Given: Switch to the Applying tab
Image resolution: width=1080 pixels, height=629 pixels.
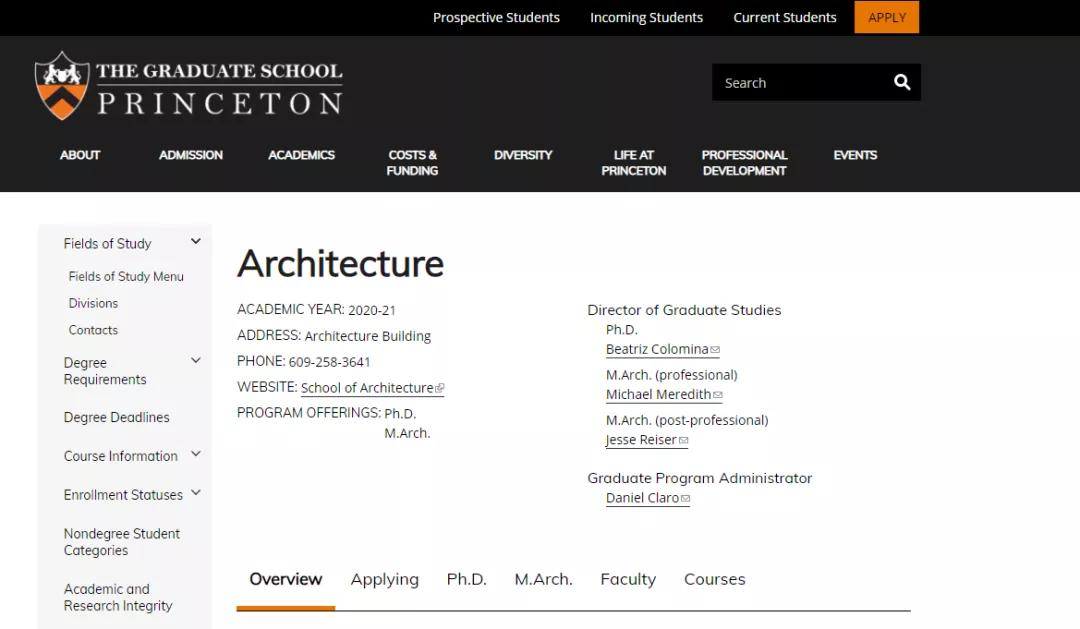Looking at the screenshot, I should [384, 579].
